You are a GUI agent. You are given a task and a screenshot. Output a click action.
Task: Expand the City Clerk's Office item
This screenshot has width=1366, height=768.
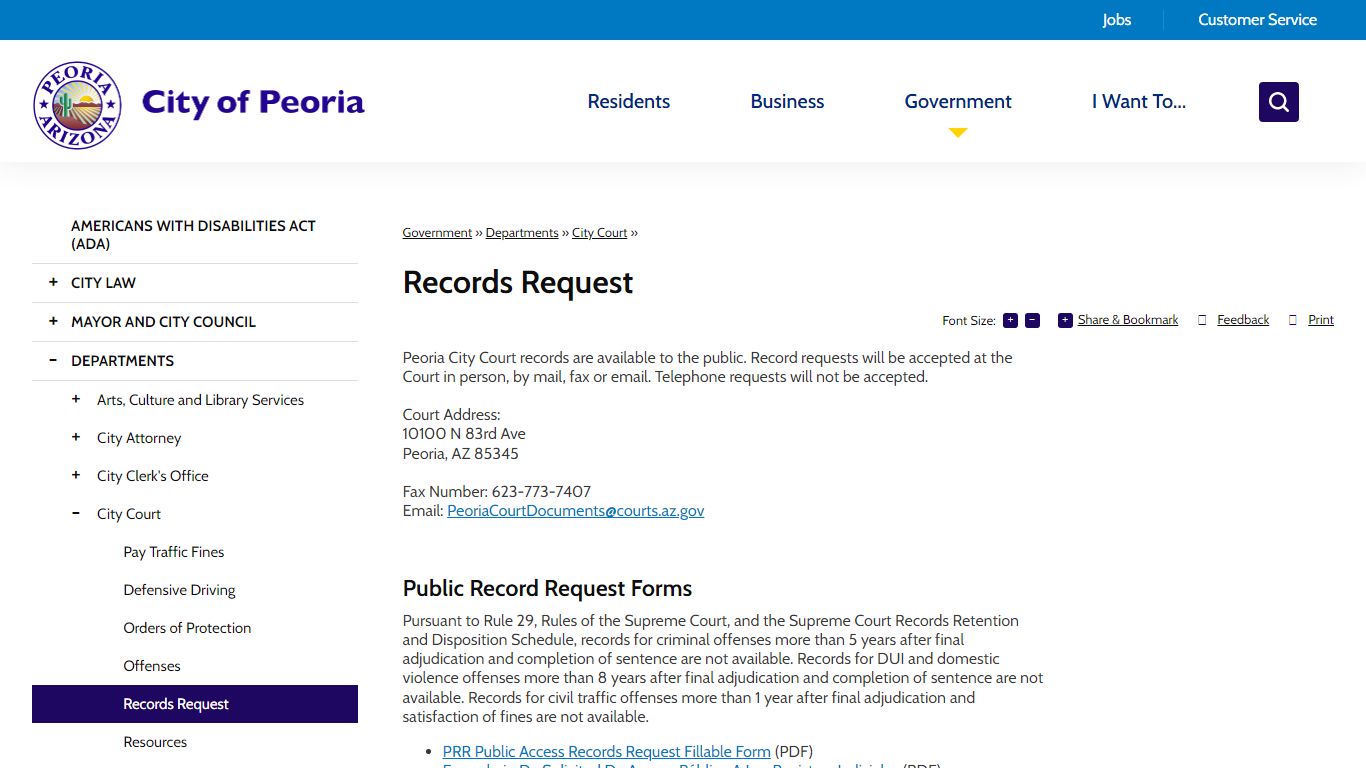coord(76,475)
